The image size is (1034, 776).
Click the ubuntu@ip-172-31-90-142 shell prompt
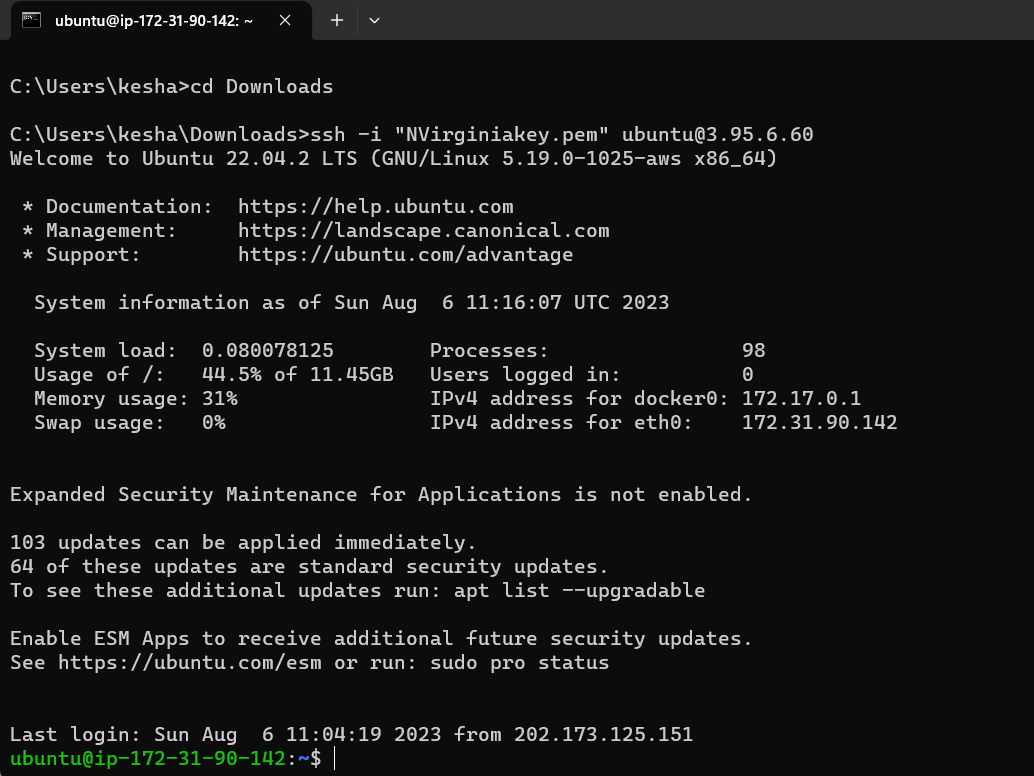point(166,758)
